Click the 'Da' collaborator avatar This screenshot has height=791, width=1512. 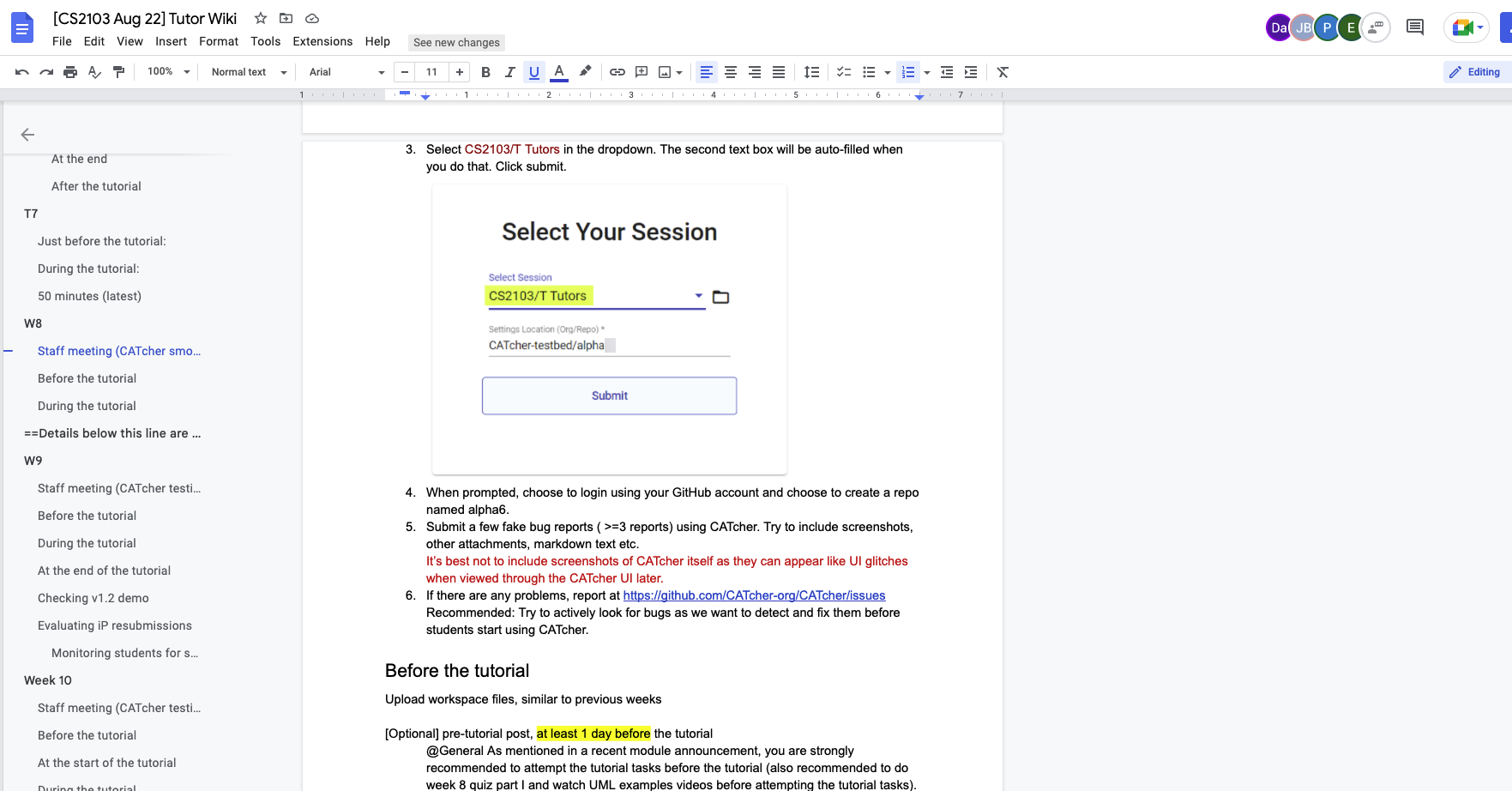1279,27
